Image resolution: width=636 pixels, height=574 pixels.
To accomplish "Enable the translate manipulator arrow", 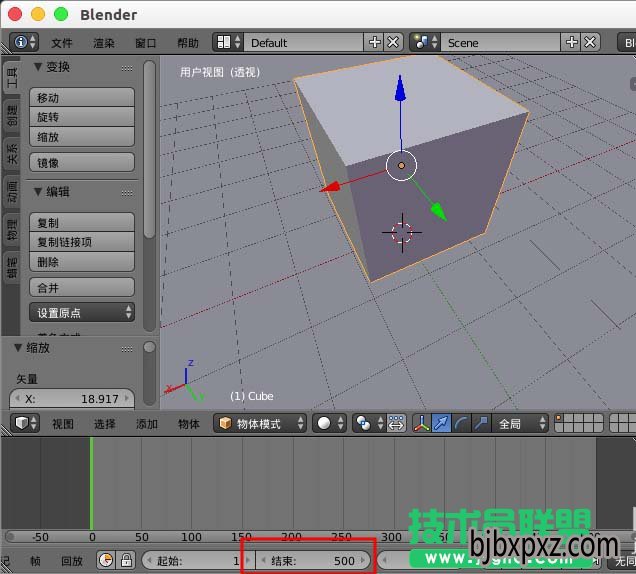I will coord(441,424).
